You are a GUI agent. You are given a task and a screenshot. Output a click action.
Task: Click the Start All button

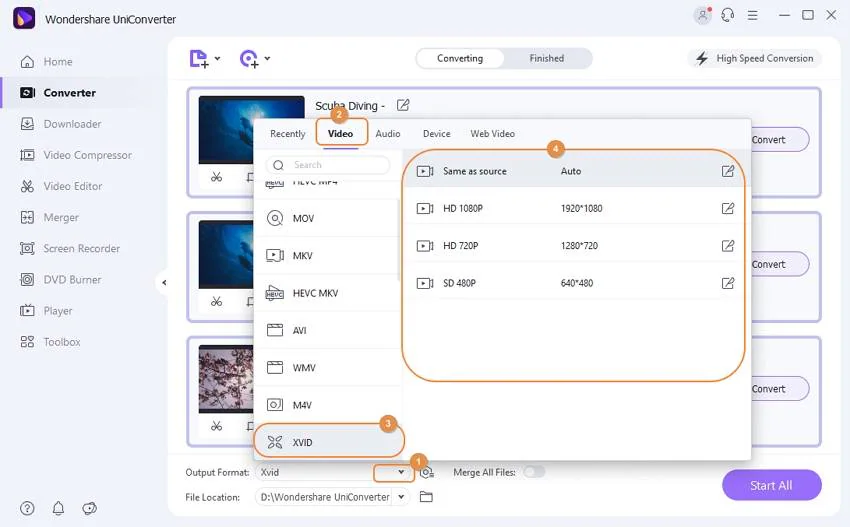pos(771,485)
